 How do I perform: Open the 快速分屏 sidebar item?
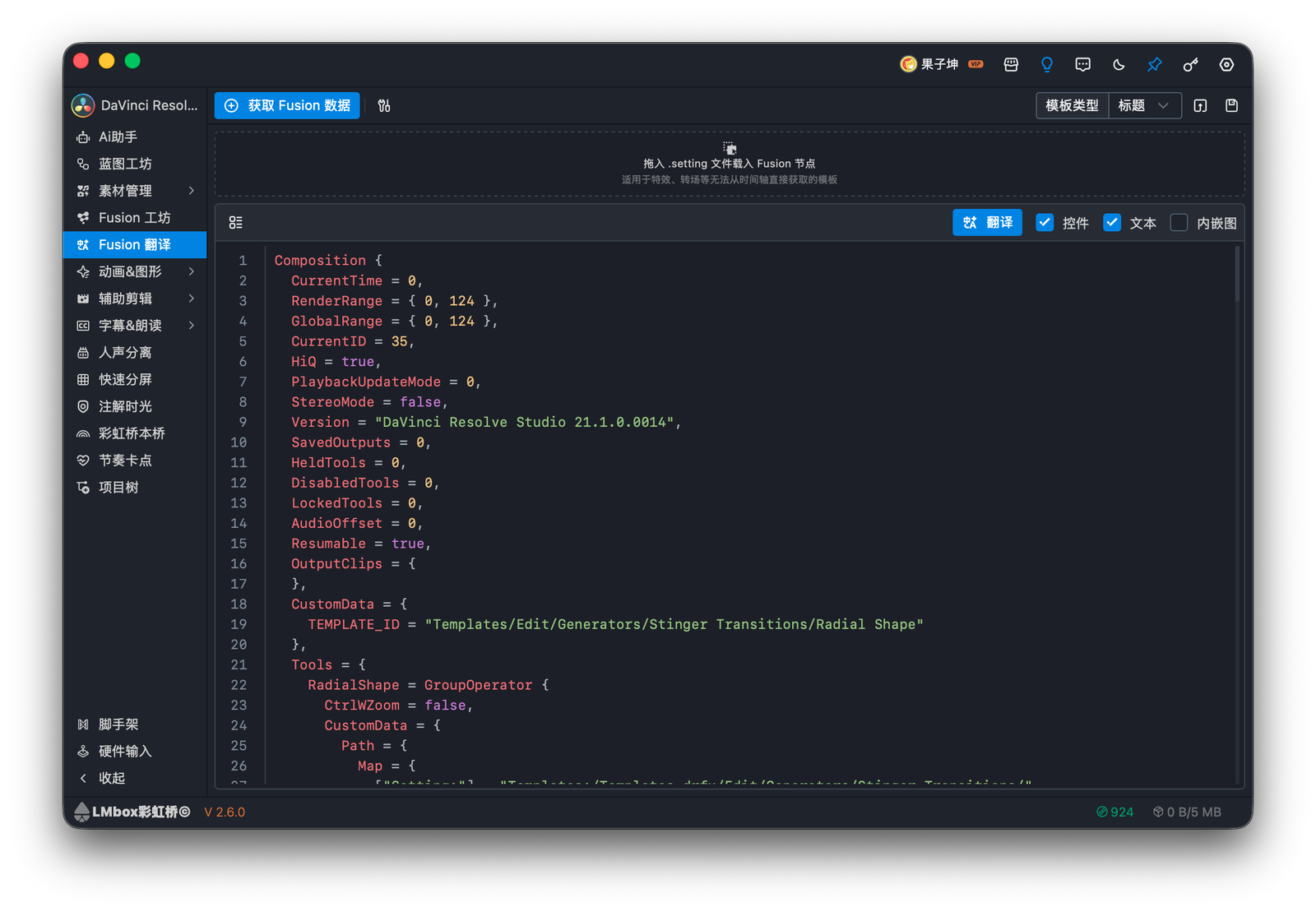tap(135, 379)
